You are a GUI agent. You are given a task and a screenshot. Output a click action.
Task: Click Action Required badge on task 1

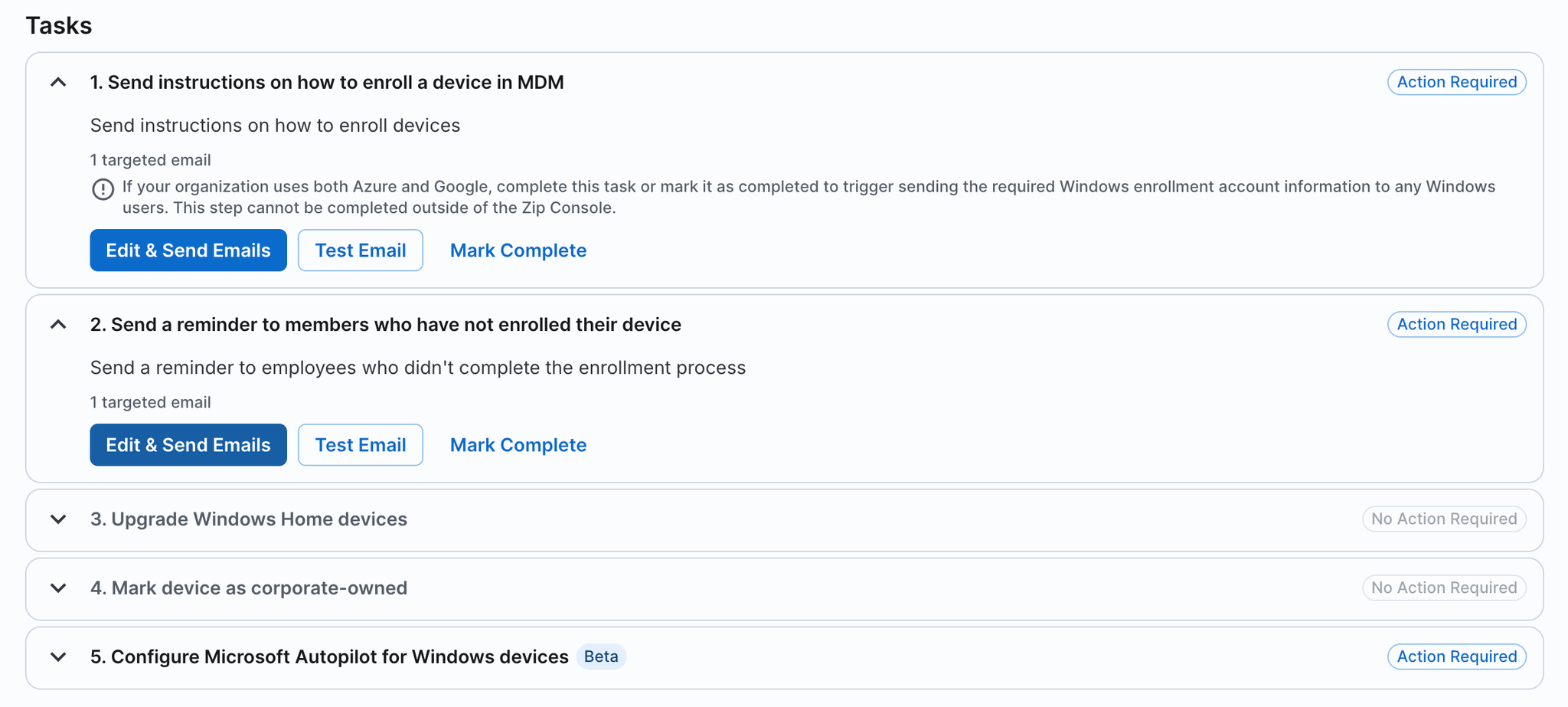pyautogui.click(x=1456, y=82)
